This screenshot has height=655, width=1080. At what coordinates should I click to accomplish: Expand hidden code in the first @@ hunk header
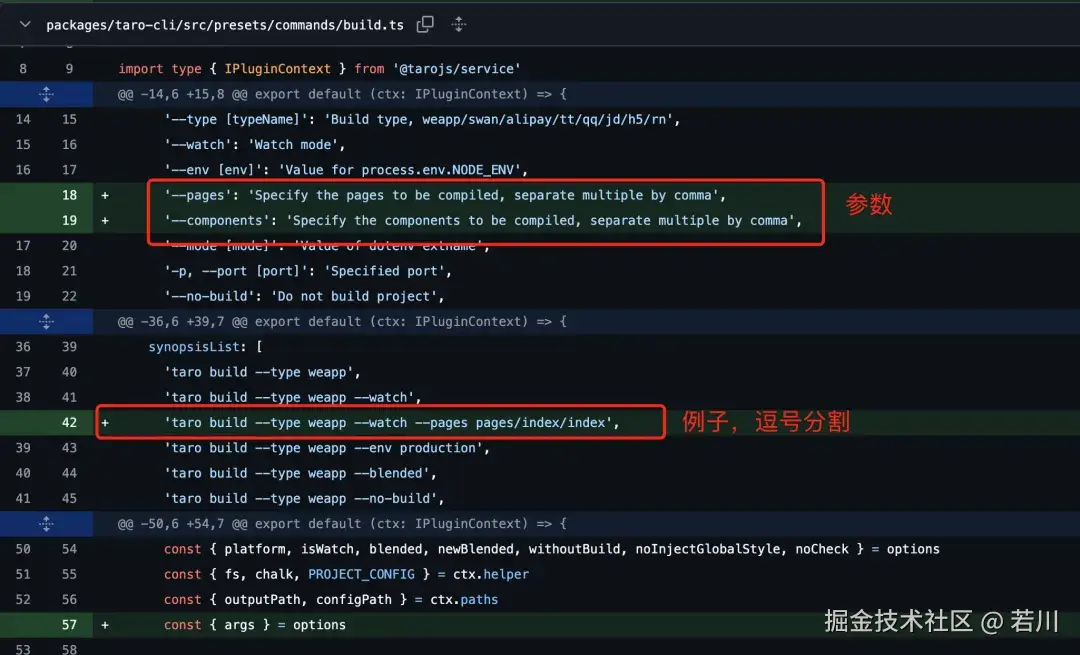point(46,93)
